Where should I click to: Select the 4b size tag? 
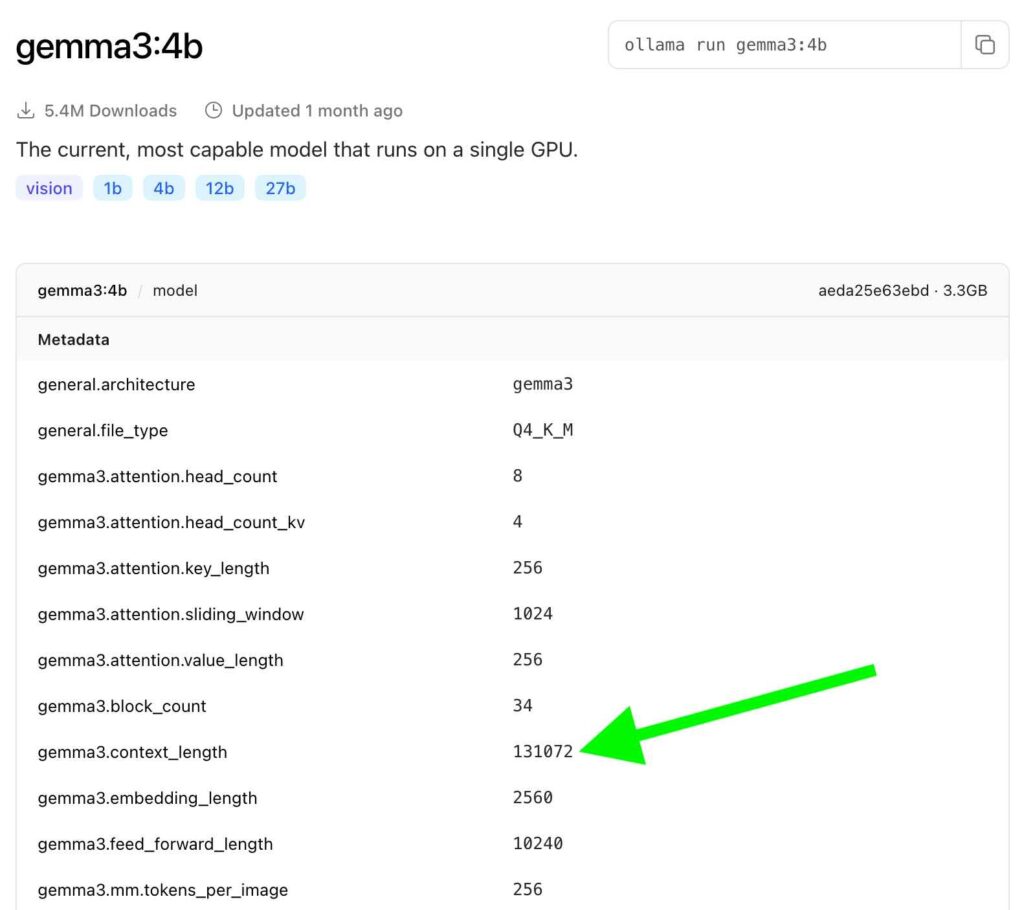[163, 188]
